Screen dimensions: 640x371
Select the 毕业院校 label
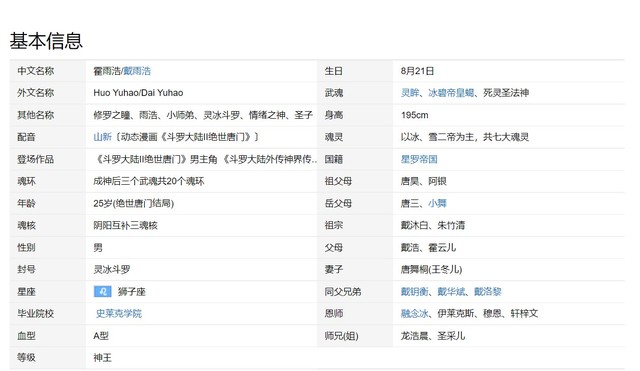(36, 313)
